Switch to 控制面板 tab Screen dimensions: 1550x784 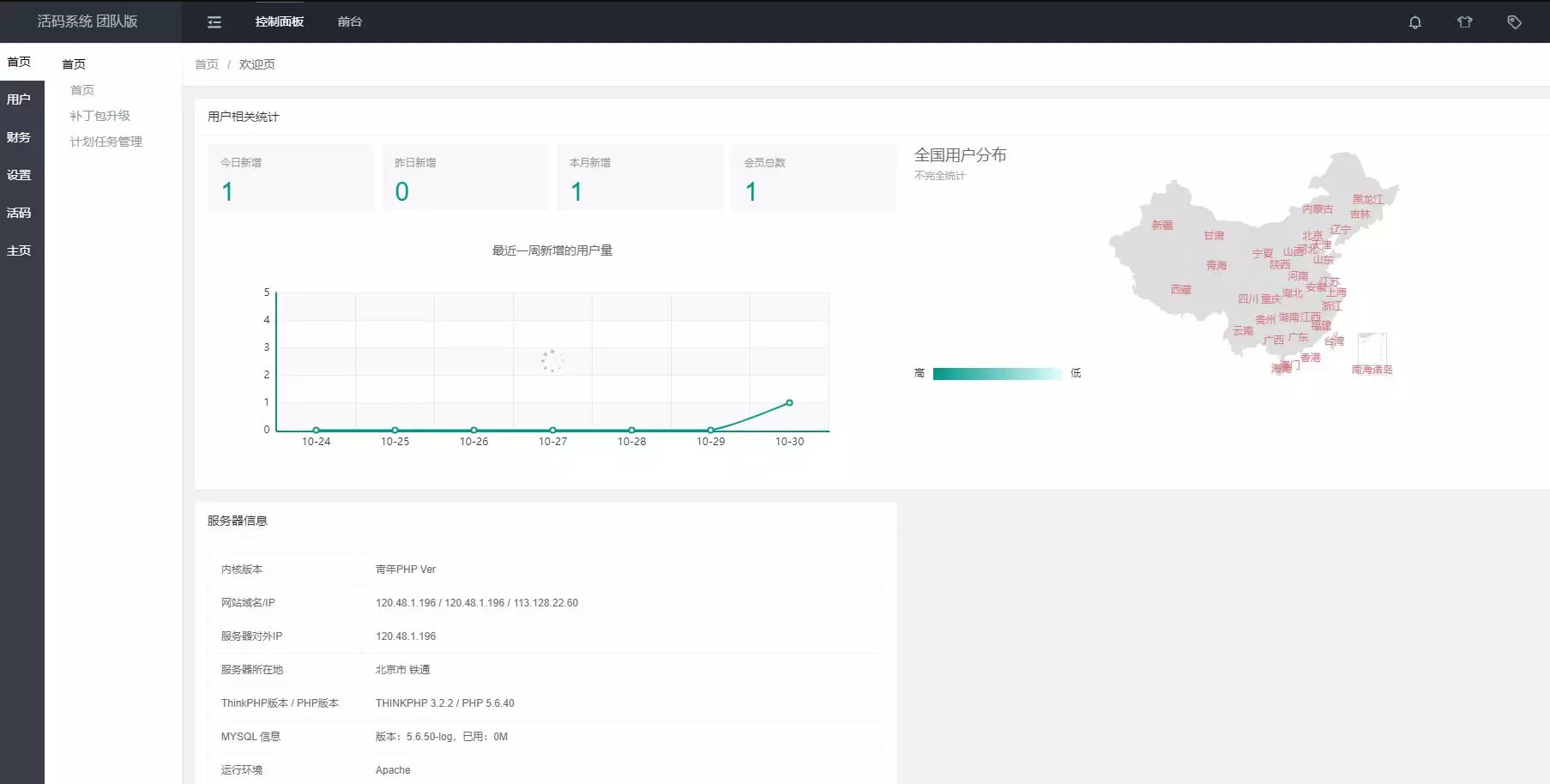pos(280,21)
